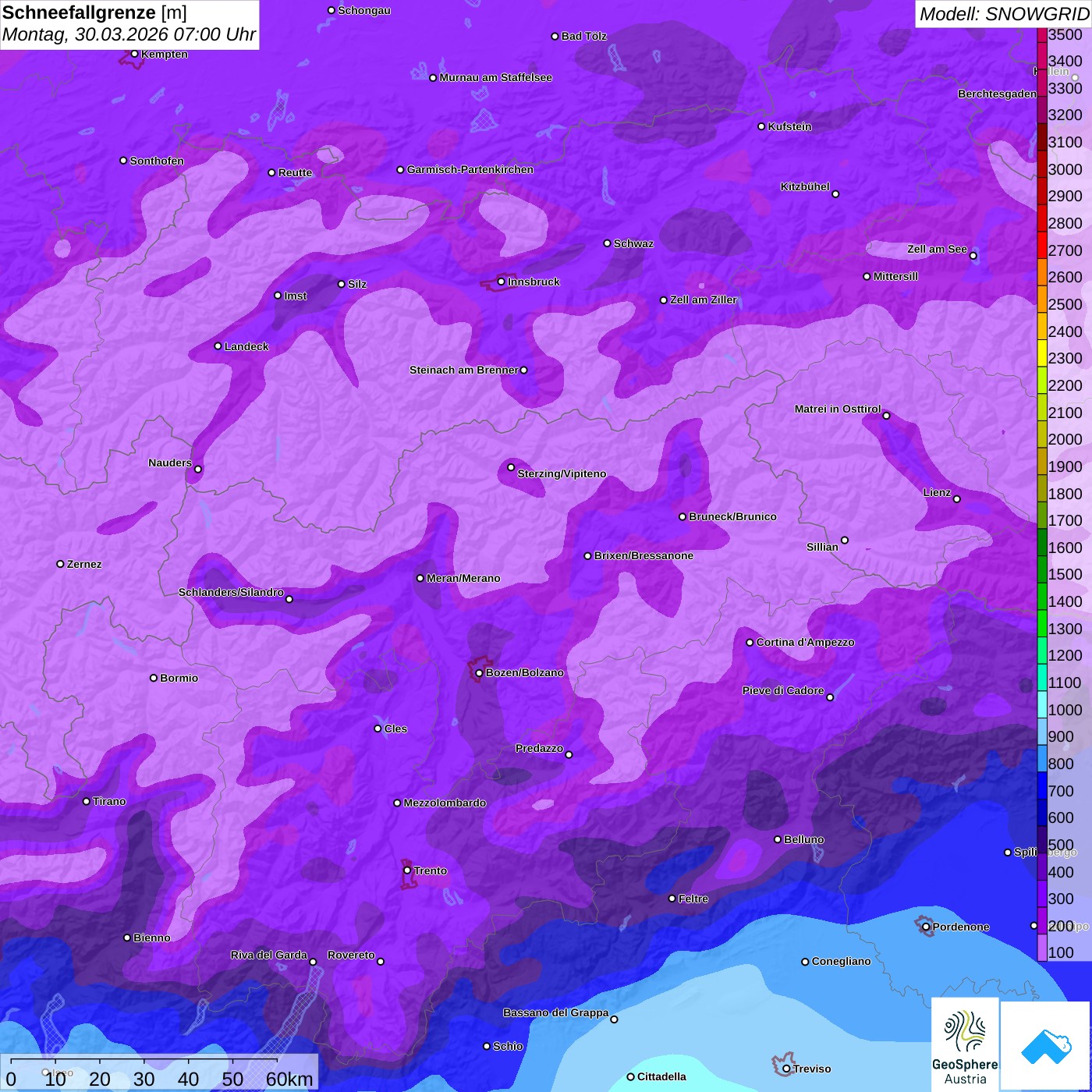Click the 'Brixen/Bressanone' label
1092x1092 pixels.
point(643,555)
